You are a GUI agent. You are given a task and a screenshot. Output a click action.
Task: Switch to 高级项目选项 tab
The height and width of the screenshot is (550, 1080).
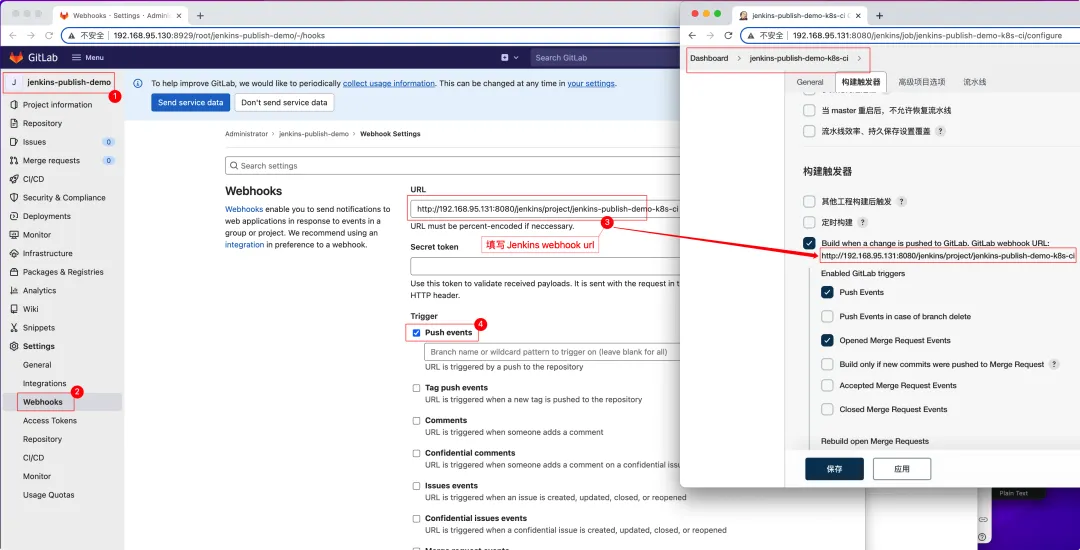[x=922, y=82]
